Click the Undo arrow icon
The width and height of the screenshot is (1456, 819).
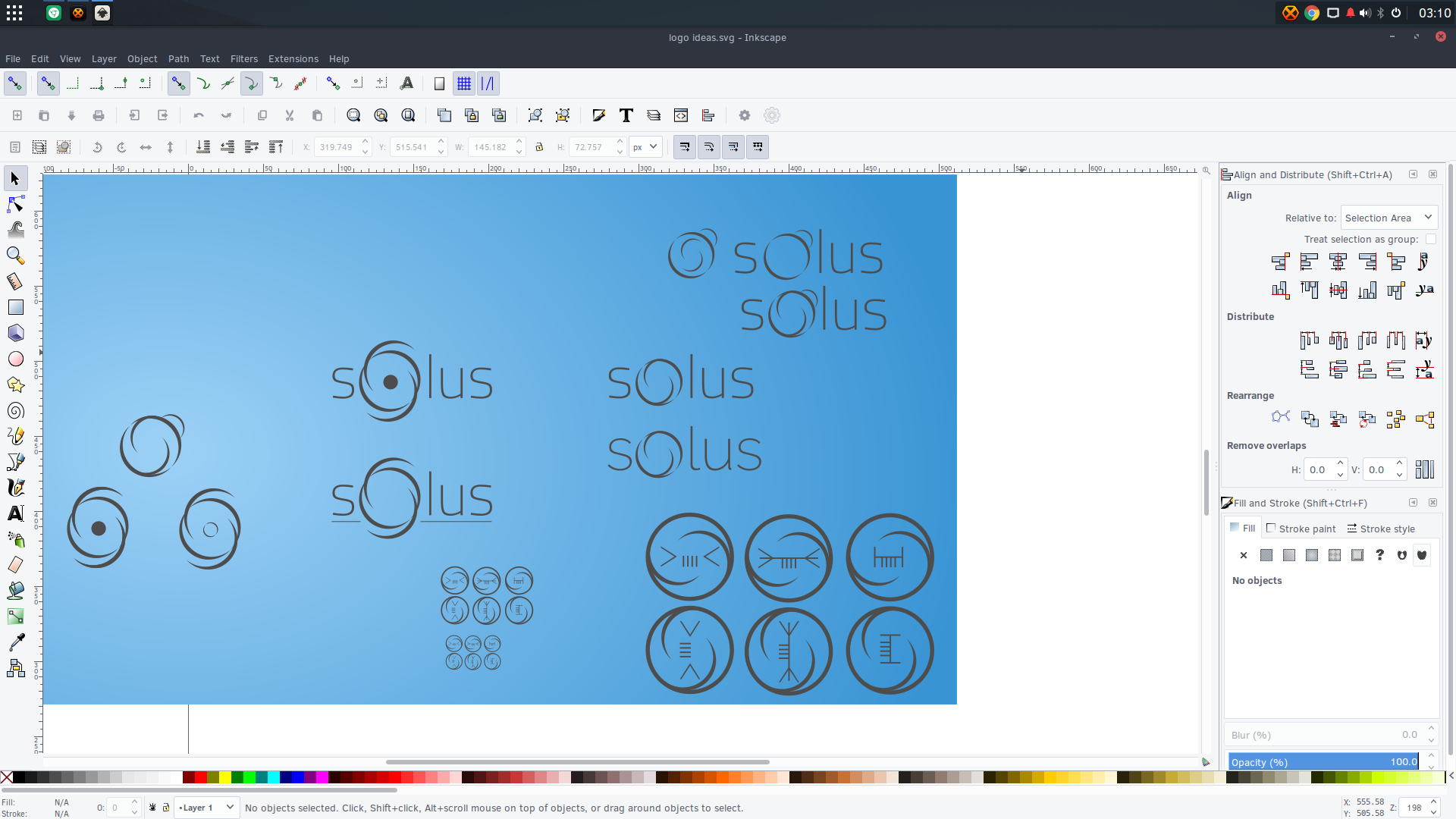tap(199, 115)
